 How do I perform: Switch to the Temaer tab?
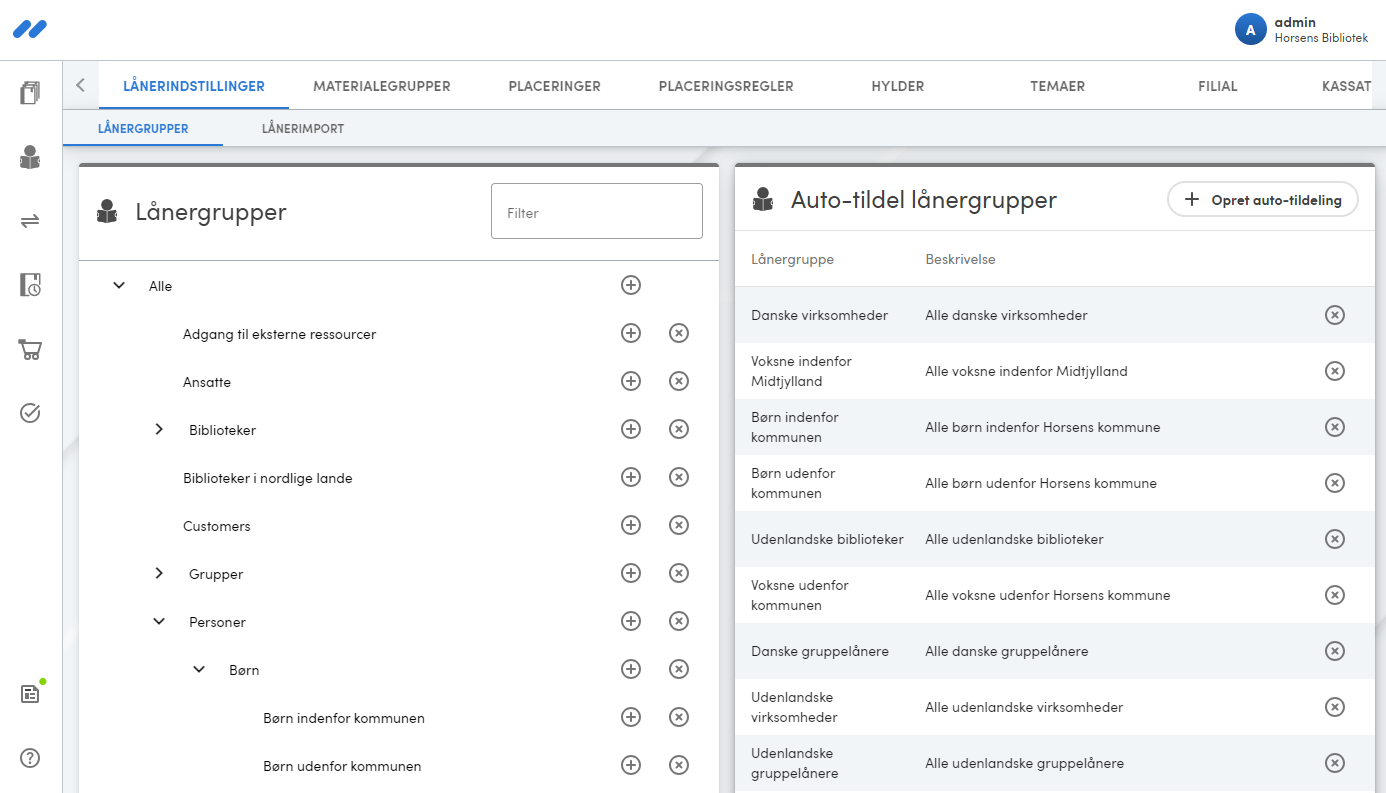pos(1058,86)
